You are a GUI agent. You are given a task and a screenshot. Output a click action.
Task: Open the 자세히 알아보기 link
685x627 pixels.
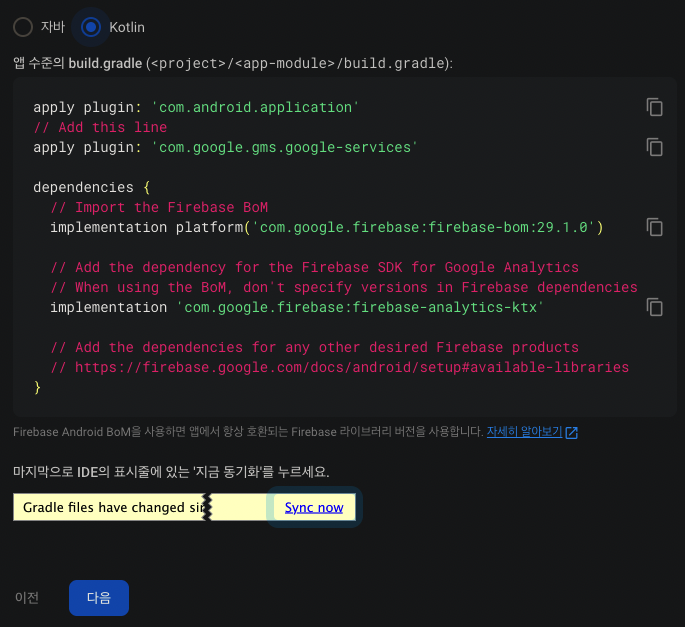click(524, 432)
